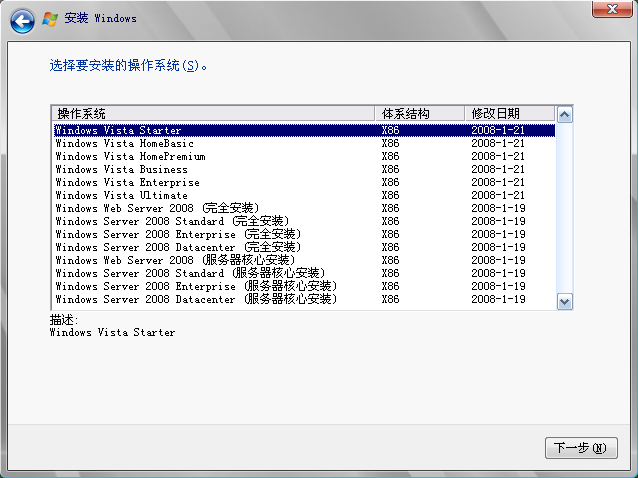The width and height of the screenshot is (638, 478).
Task: Click the Windows flag logo in title bar
Action: [x=50, y=19]
